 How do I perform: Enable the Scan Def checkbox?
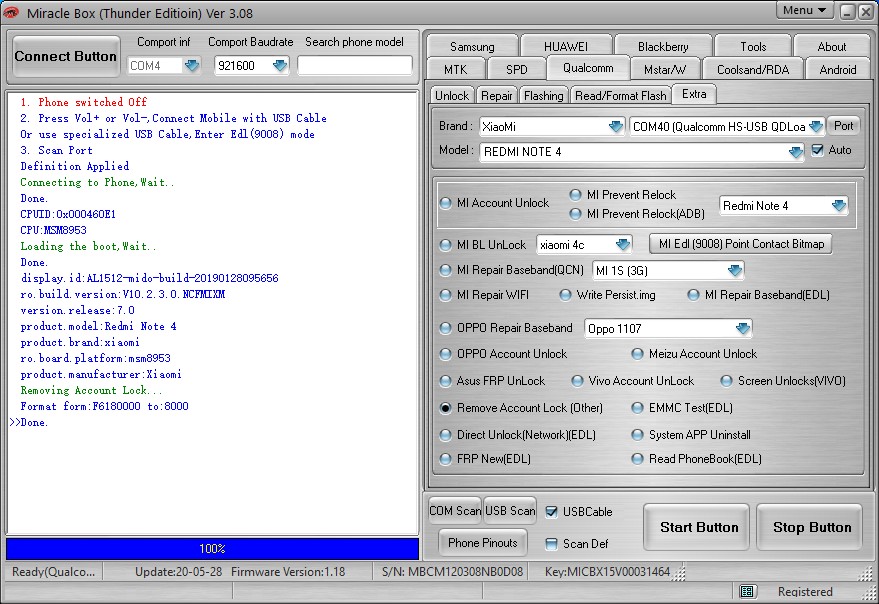click(x=552, y=543)
